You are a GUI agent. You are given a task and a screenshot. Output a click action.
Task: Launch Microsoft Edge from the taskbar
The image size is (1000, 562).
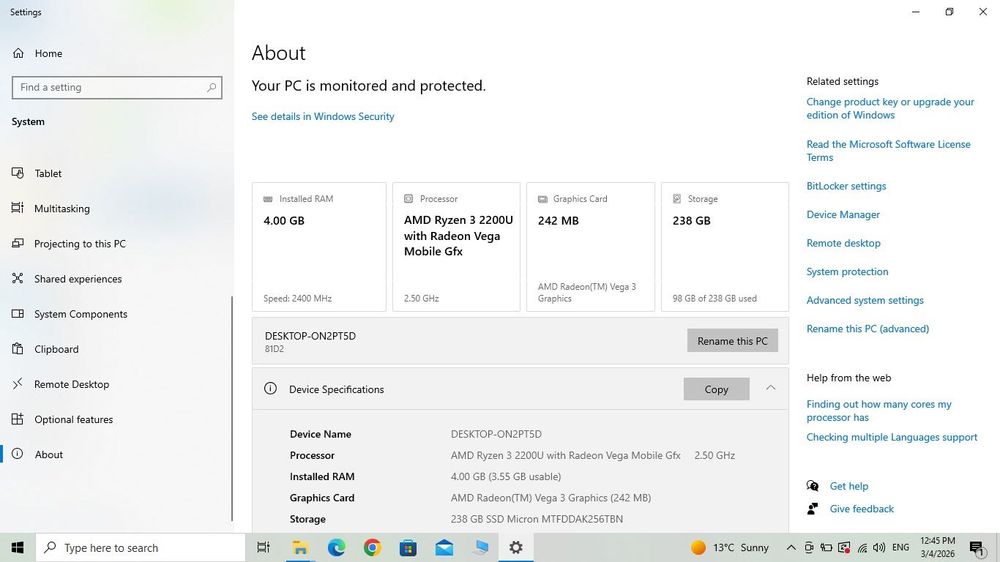336,547
